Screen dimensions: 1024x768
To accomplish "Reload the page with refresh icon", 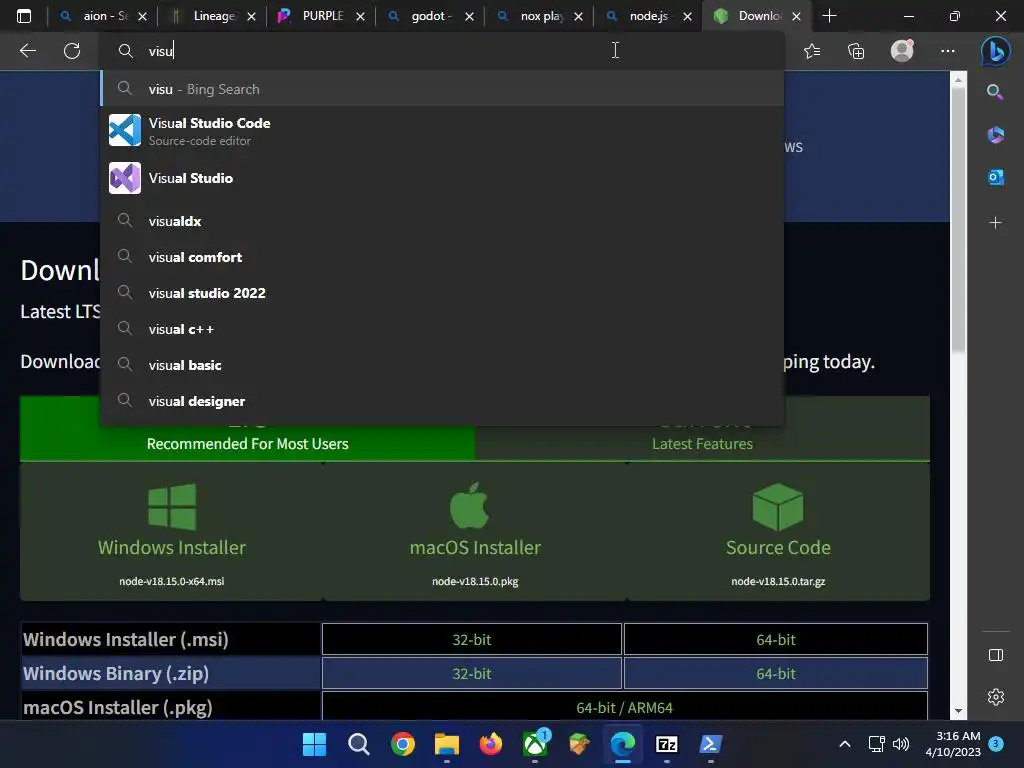I will (72, 51).
